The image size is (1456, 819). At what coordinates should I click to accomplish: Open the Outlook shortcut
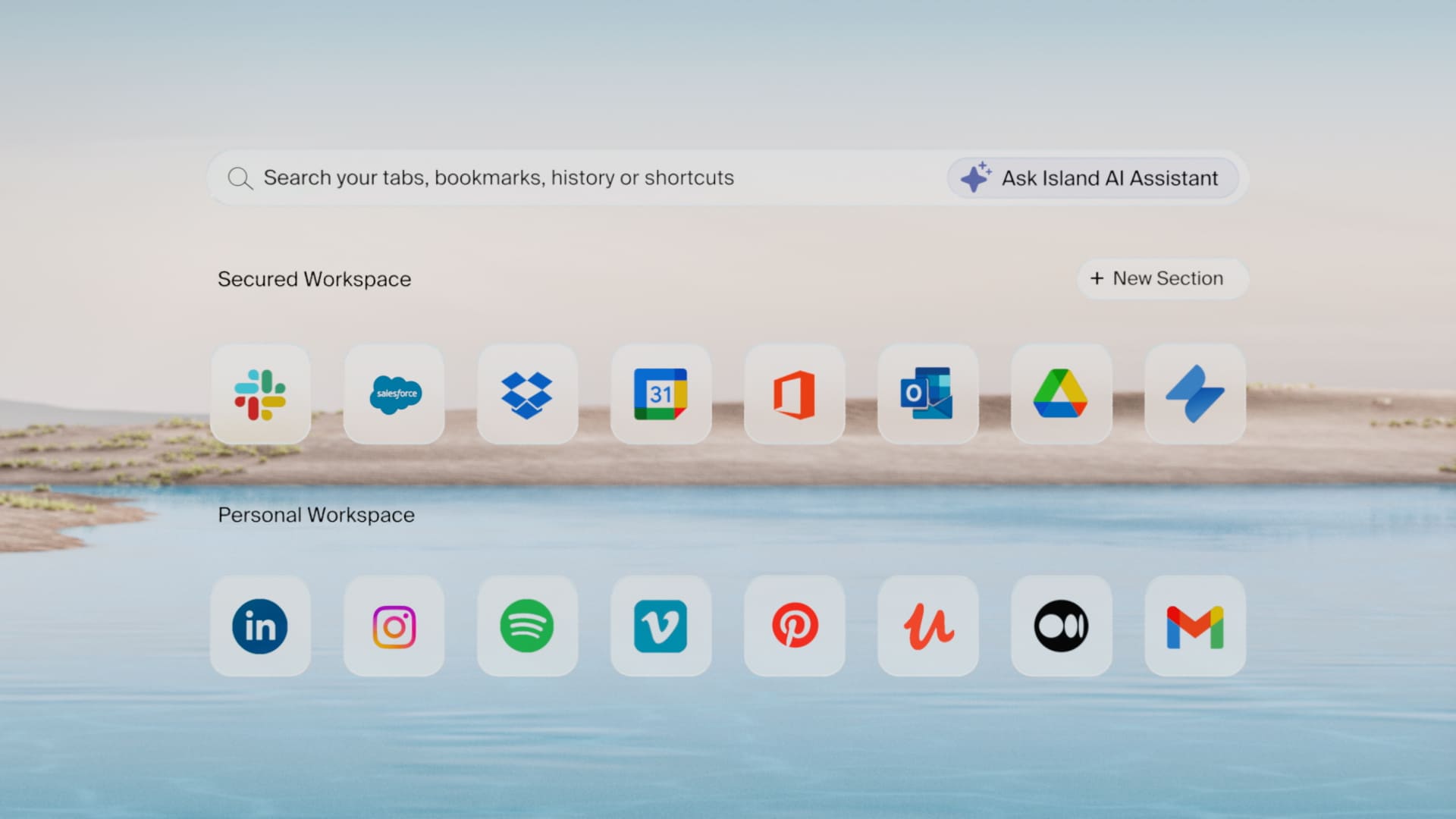(x=927, y=394)
